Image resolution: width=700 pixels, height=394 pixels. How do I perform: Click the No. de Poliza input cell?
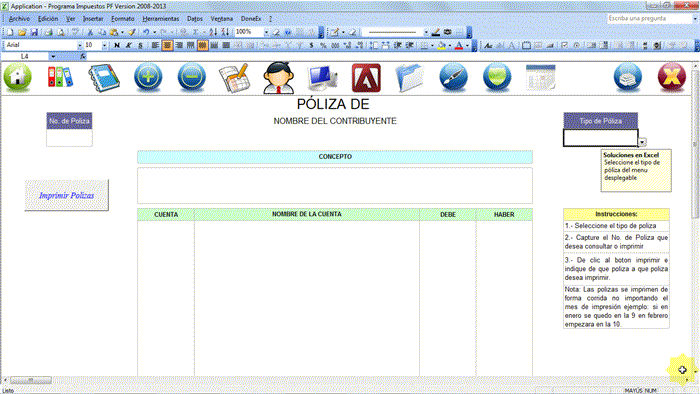point(69,138)
